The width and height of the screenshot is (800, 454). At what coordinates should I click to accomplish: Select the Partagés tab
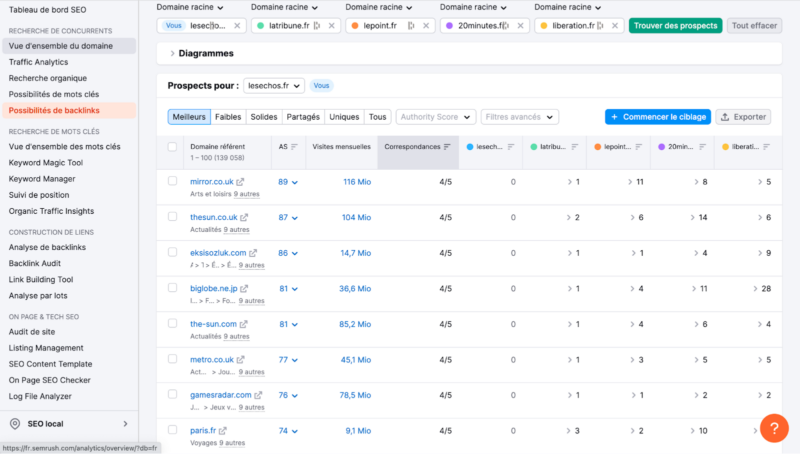click(x=303, y=117)
